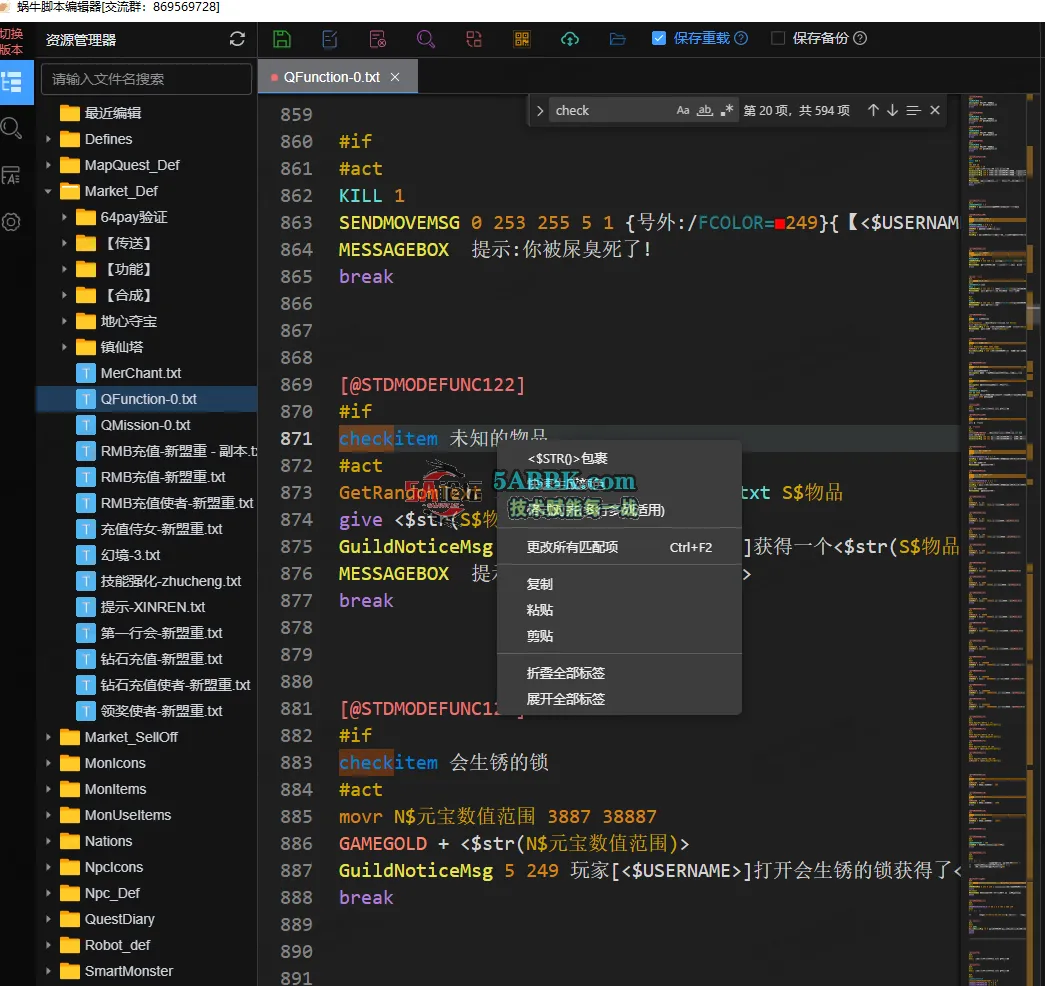Open the sidebar settings gear icon

tap(11, 222)
